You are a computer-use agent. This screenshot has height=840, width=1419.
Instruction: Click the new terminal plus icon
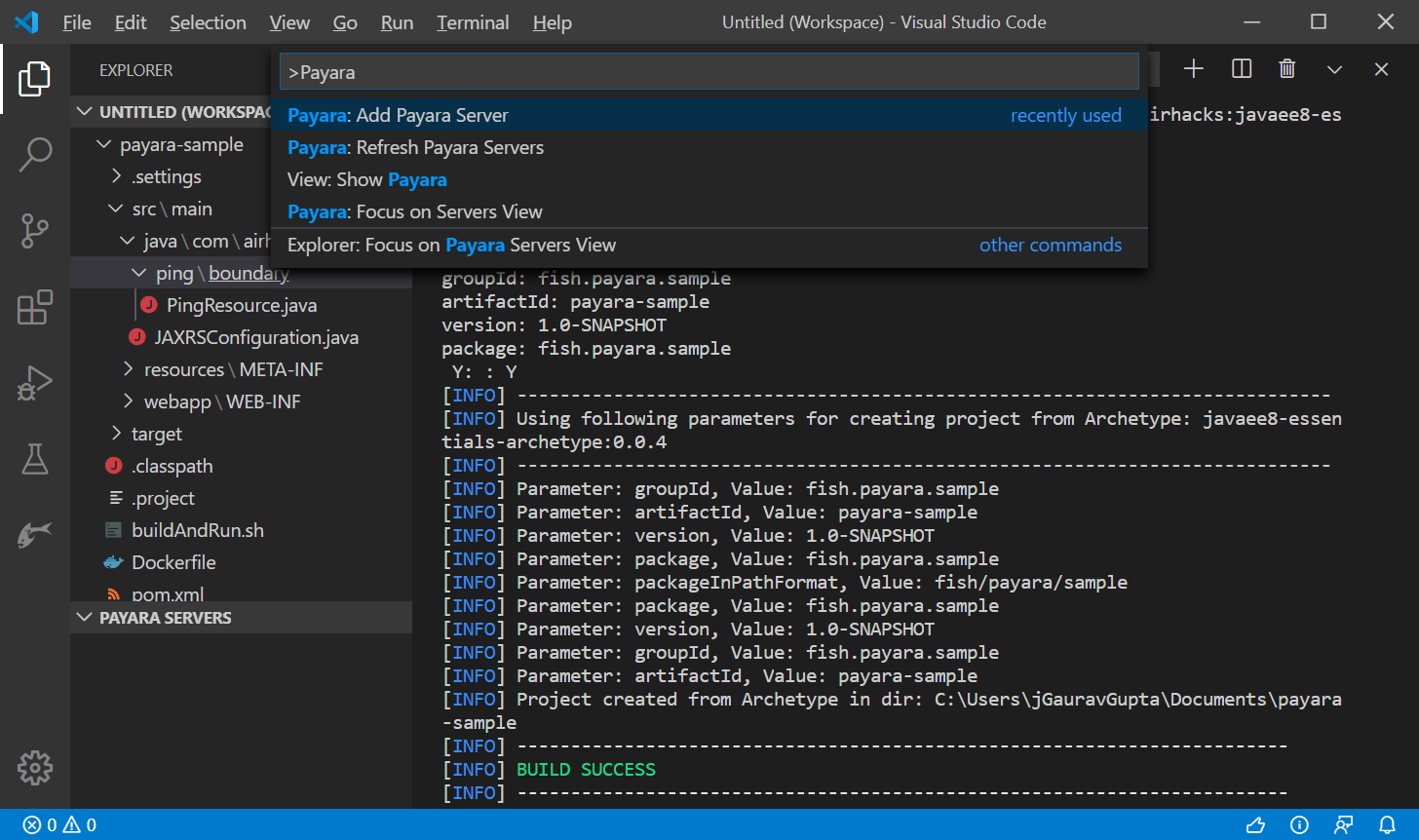[1194, 69]
